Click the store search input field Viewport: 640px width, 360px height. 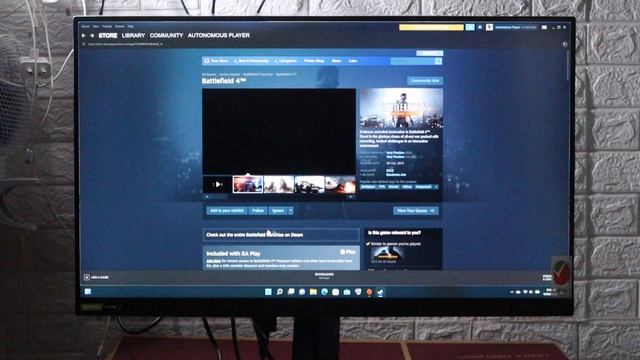pyautogui.click(x=413, y=61)
